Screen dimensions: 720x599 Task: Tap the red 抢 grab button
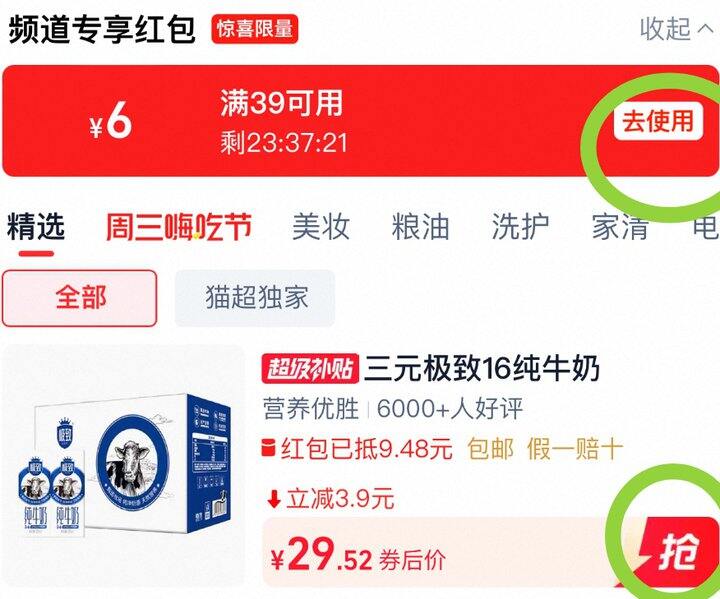pos(677,553)
